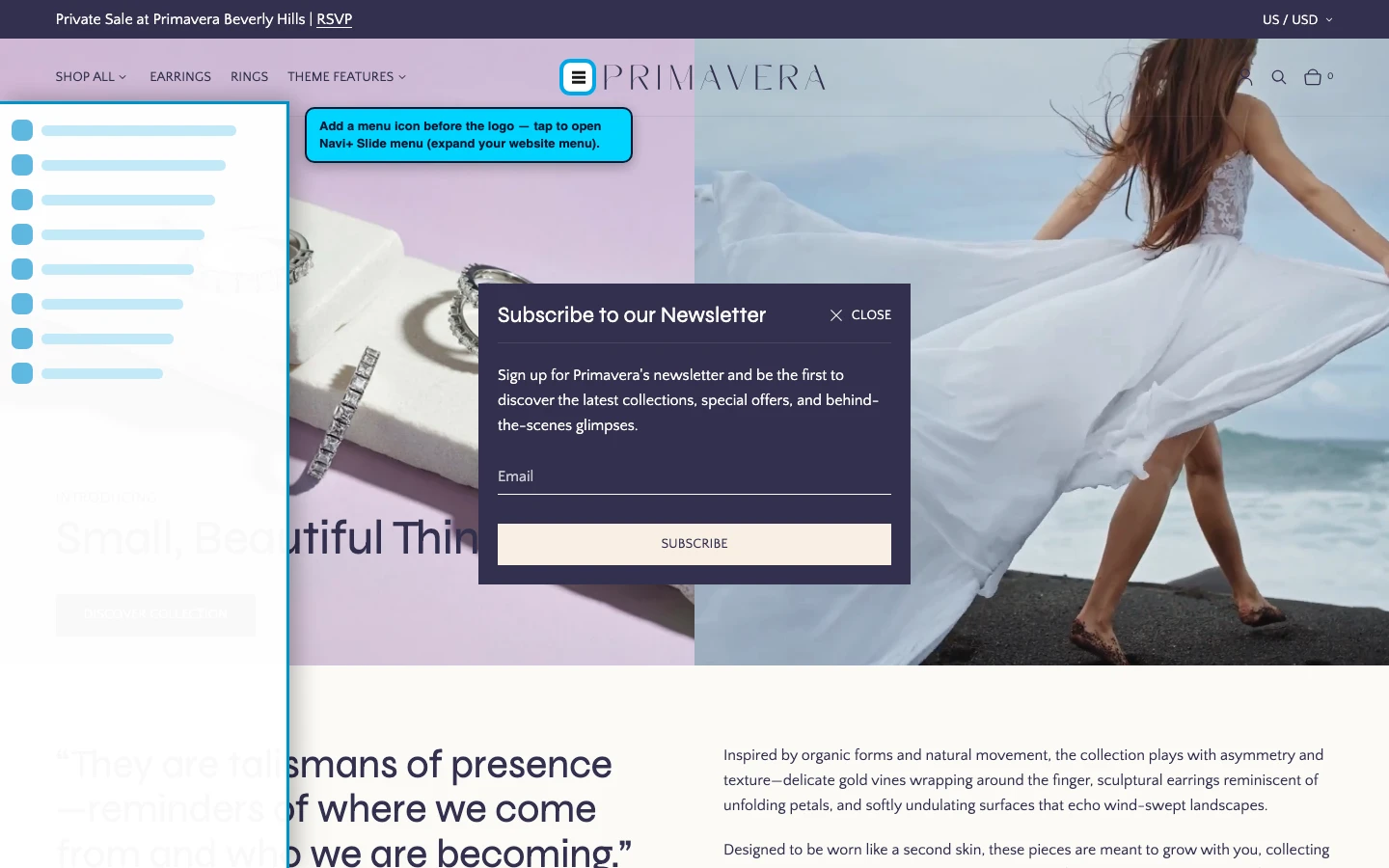Open the shopping cart icon
This screenshot has width=1389, height=868.
(x=1313, y=77)
